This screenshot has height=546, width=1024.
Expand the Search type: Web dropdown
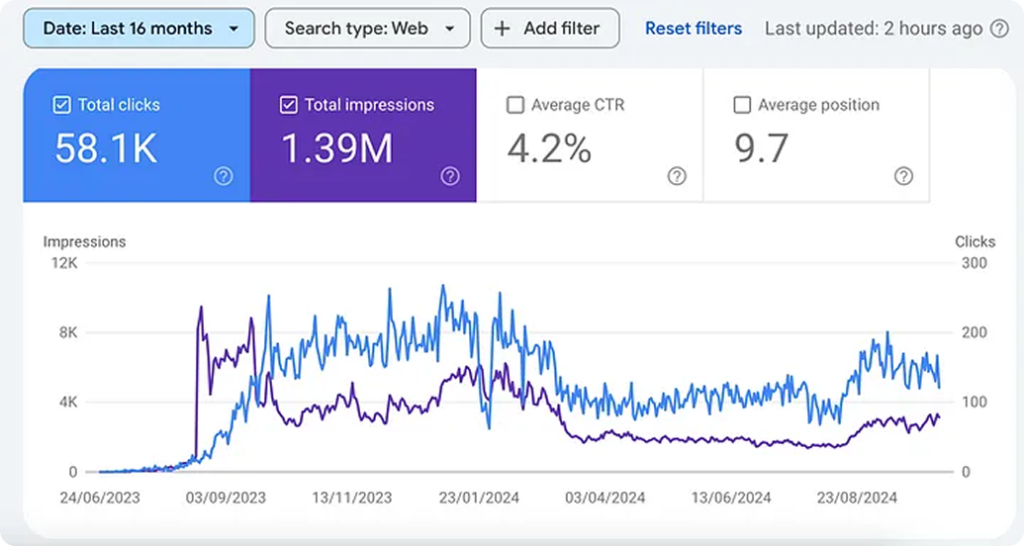coord(368,28)
